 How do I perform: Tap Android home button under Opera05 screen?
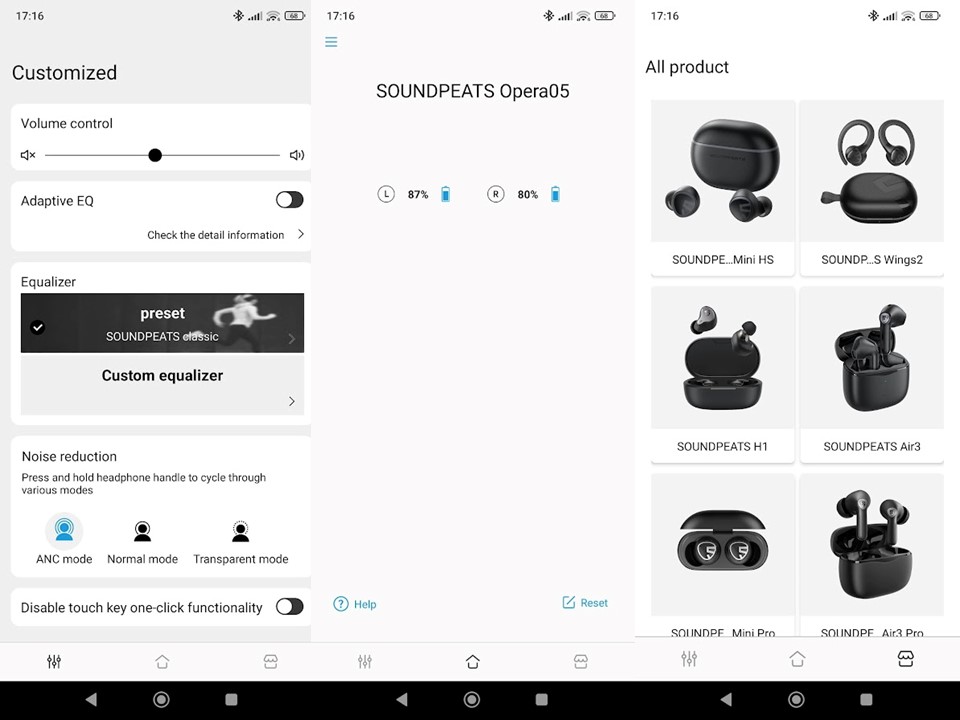472,699
